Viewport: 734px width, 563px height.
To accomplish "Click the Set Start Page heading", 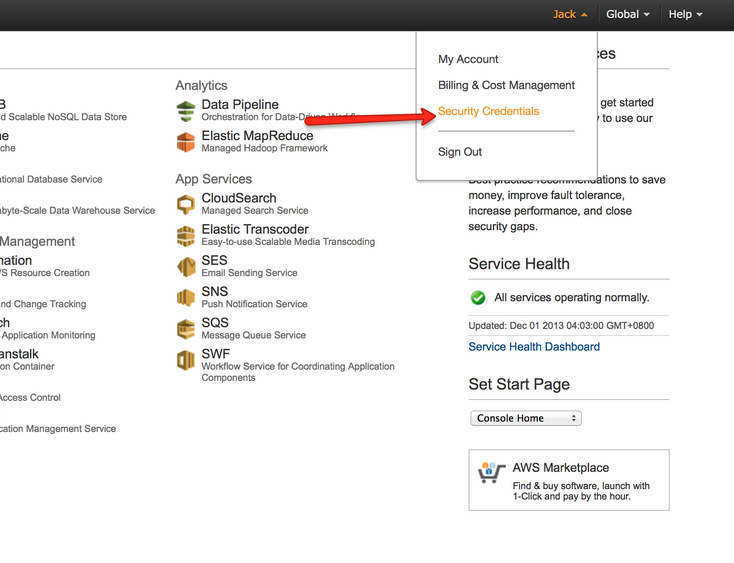I will [x=519, y=384].
